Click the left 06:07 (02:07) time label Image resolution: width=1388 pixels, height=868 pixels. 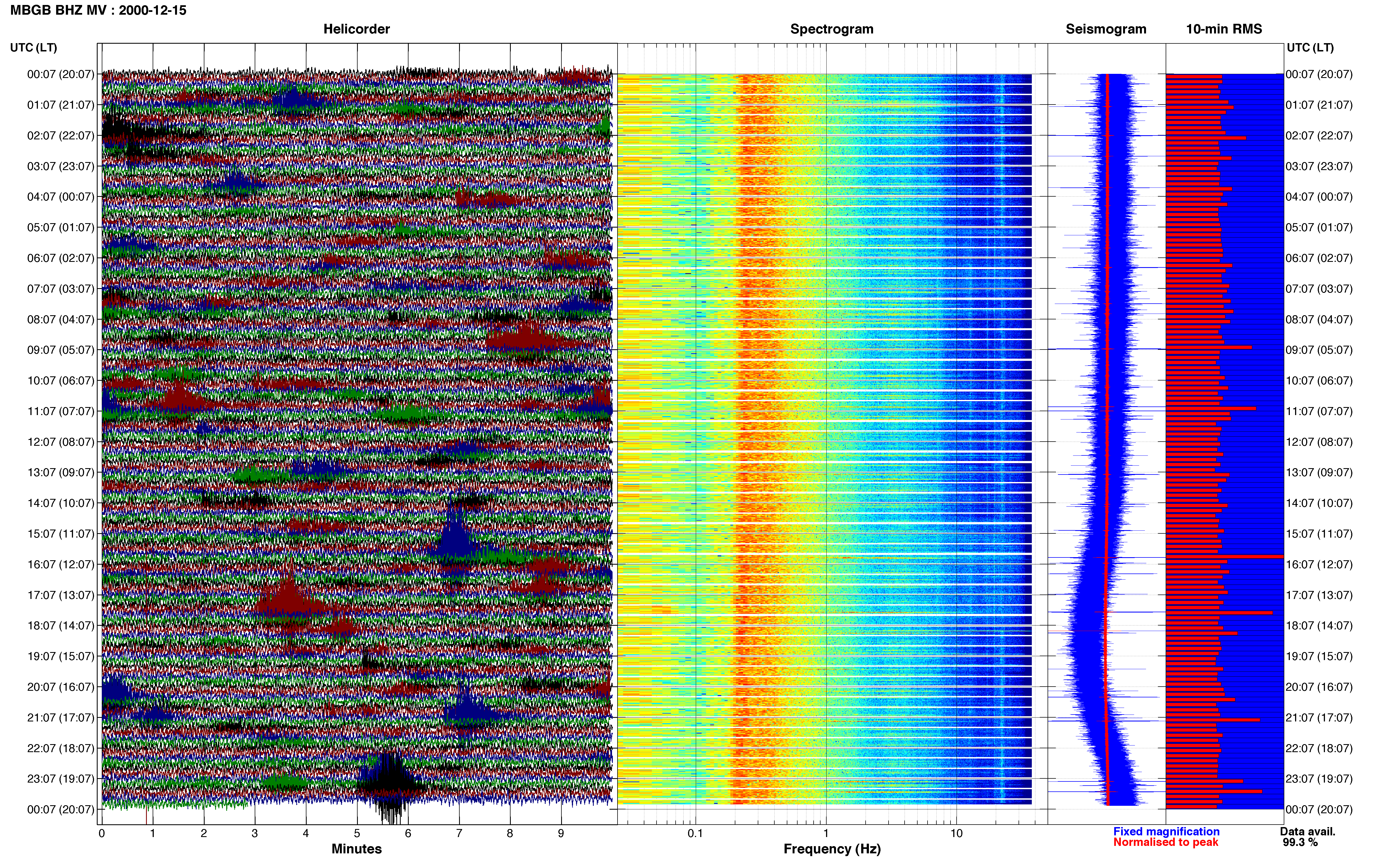[61, 258]
